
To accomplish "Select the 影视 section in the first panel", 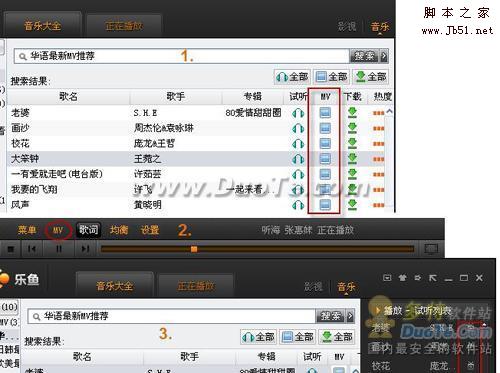I will click(347, 26).
